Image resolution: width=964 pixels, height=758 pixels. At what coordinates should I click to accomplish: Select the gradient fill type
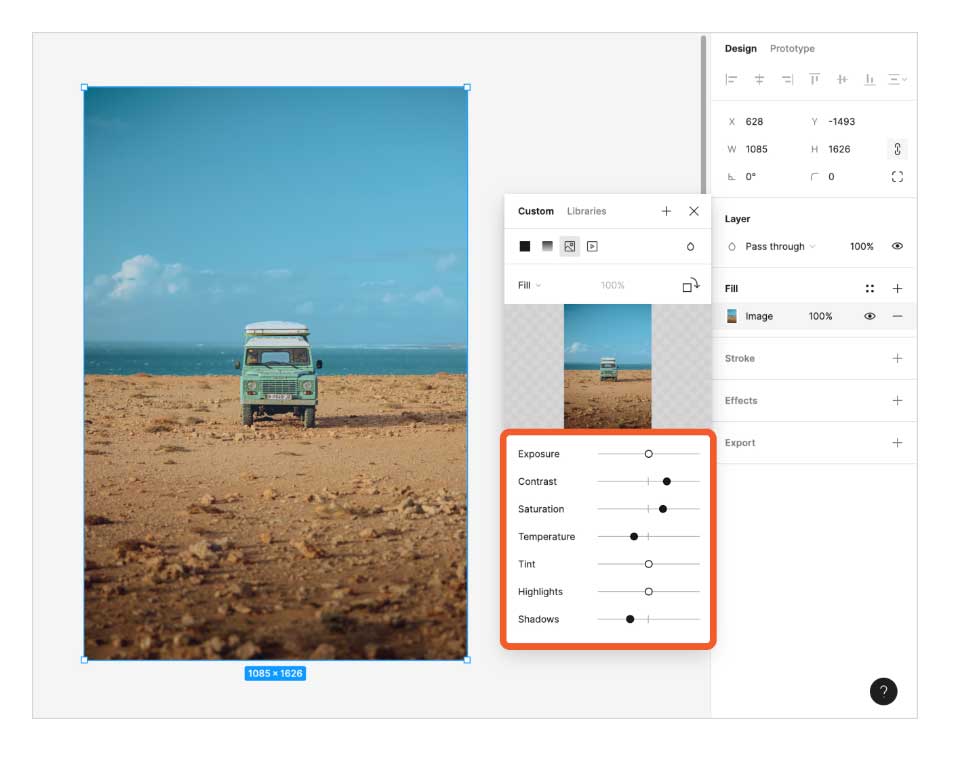tap(548, 246)
